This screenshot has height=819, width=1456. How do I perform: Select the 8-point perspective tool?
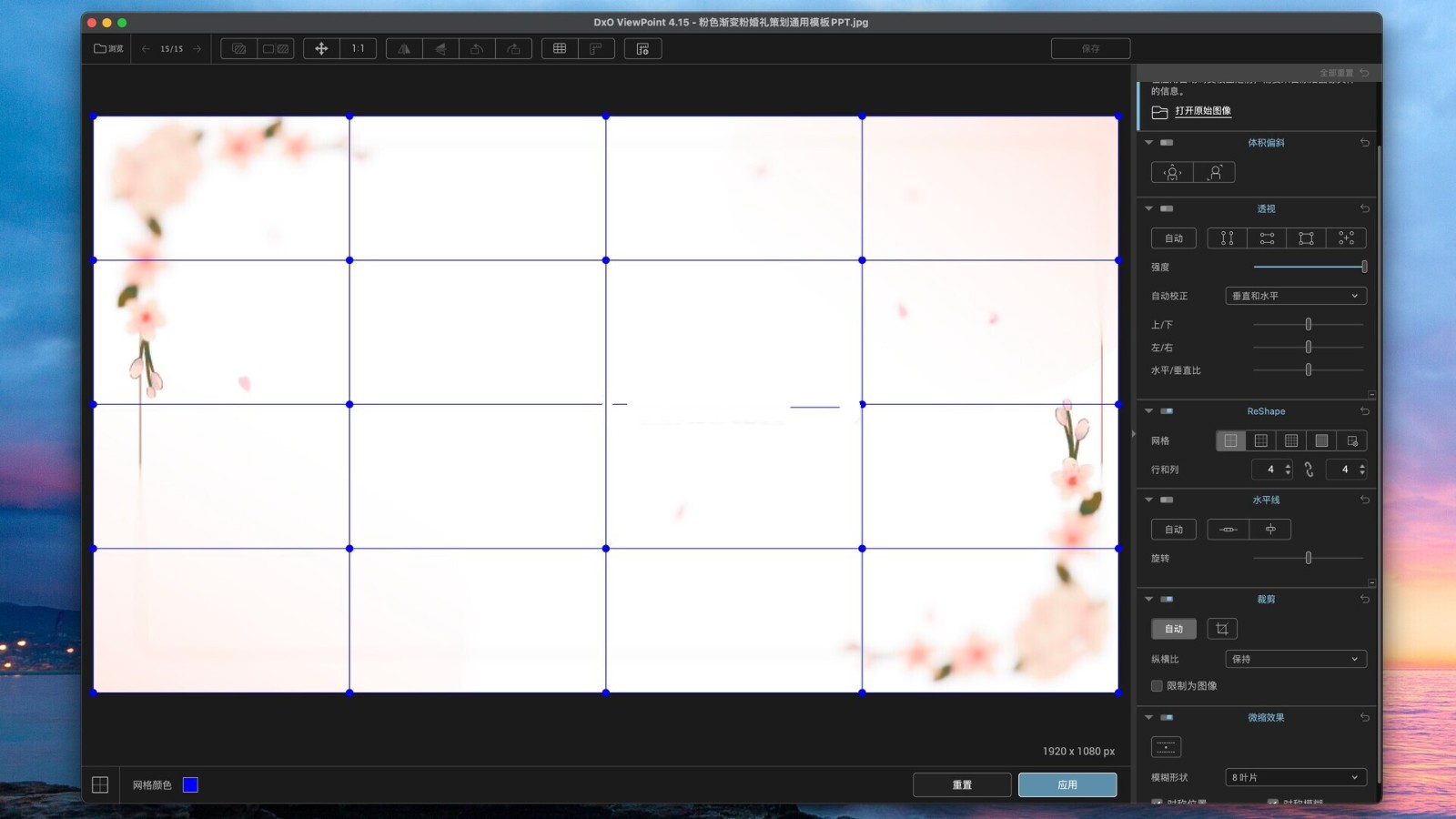click(1346, 238)
